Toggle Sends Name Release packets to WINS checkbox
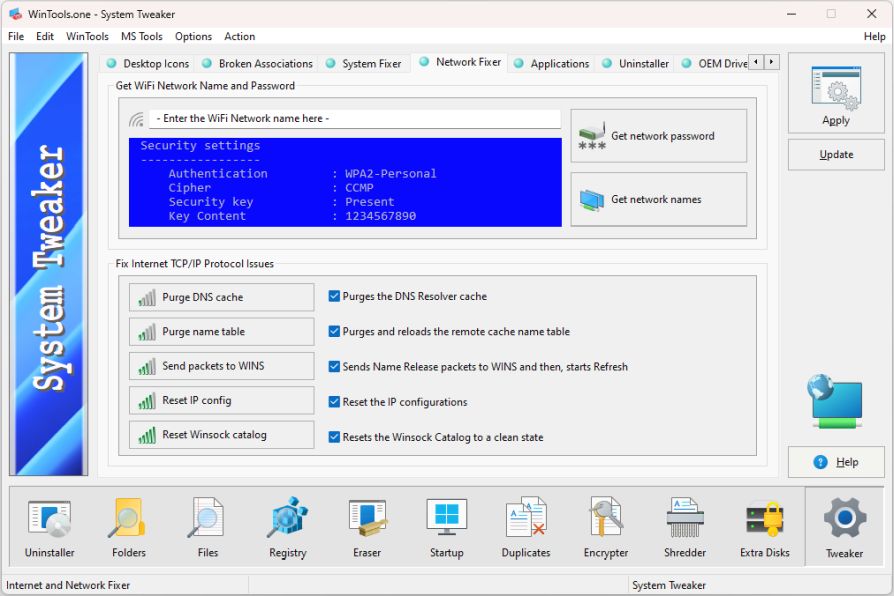This screenshot has height=596, width=894. coord(334,367)
